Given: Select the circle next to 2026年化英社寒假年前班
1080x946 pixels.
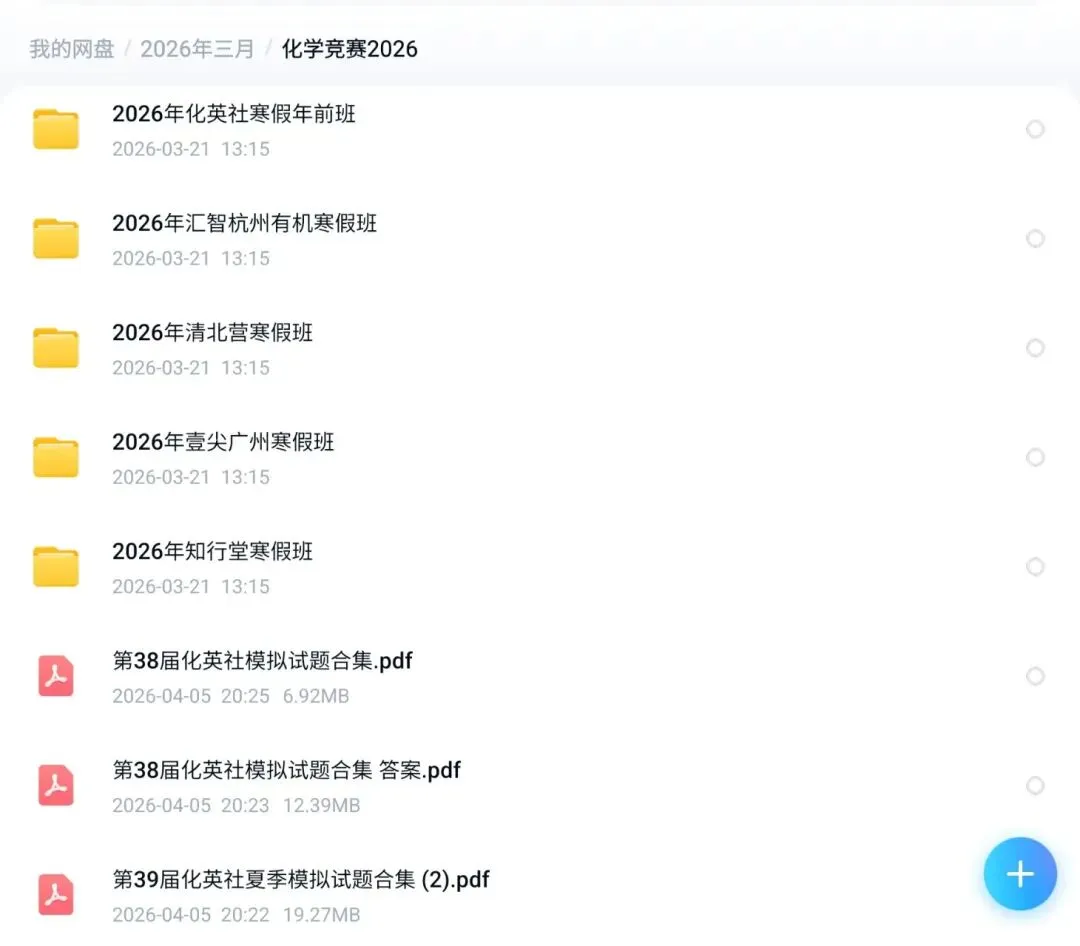Looking at the screenshot, I should tap(1035, 129).
